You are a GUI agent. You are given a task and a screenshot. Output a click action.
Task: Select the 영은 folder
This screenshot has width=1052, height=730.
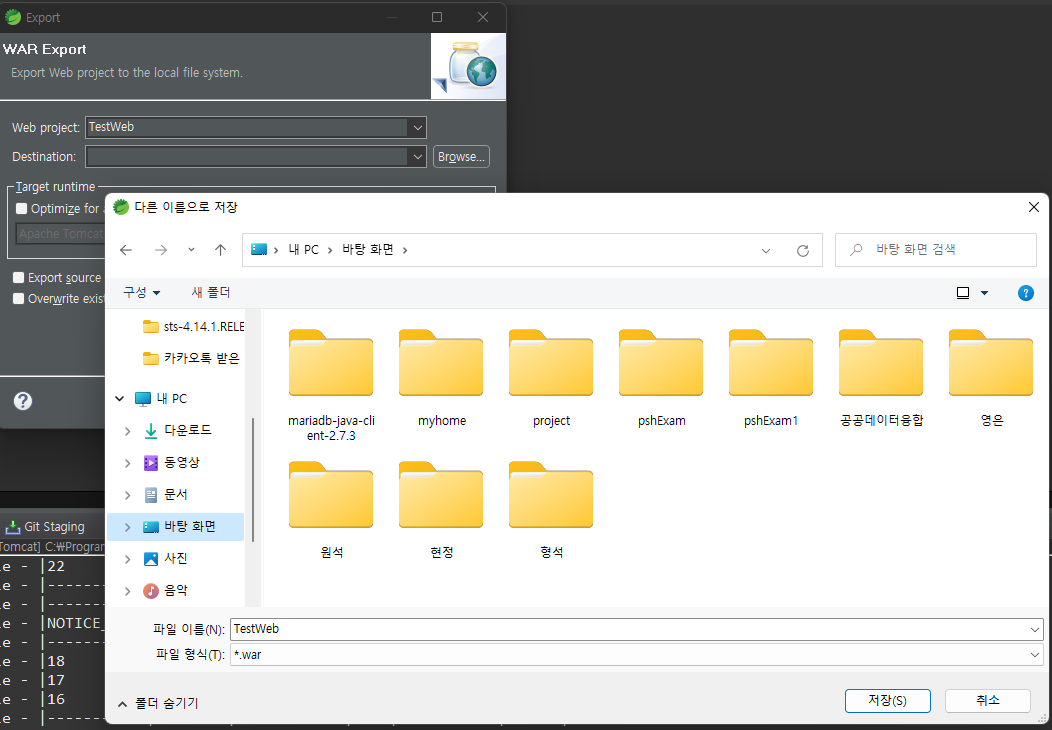point(991,379)
